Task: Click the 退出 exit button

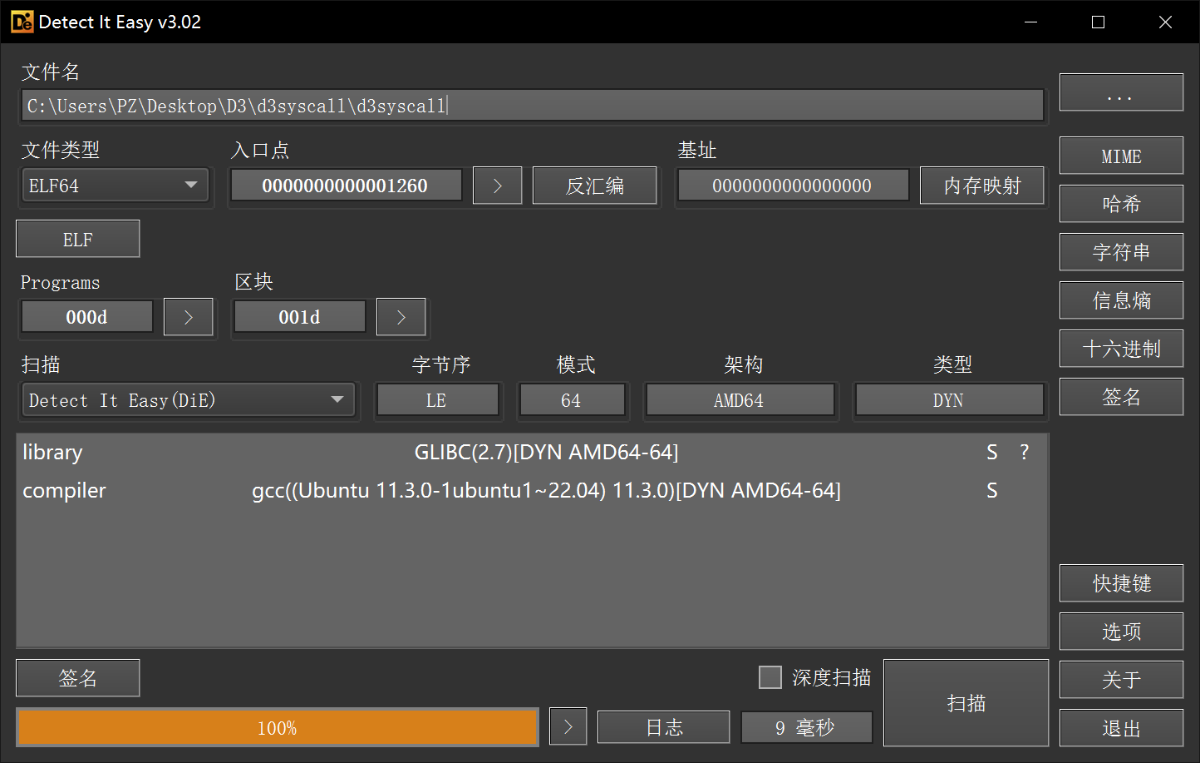Action: tap(1121, 728)
